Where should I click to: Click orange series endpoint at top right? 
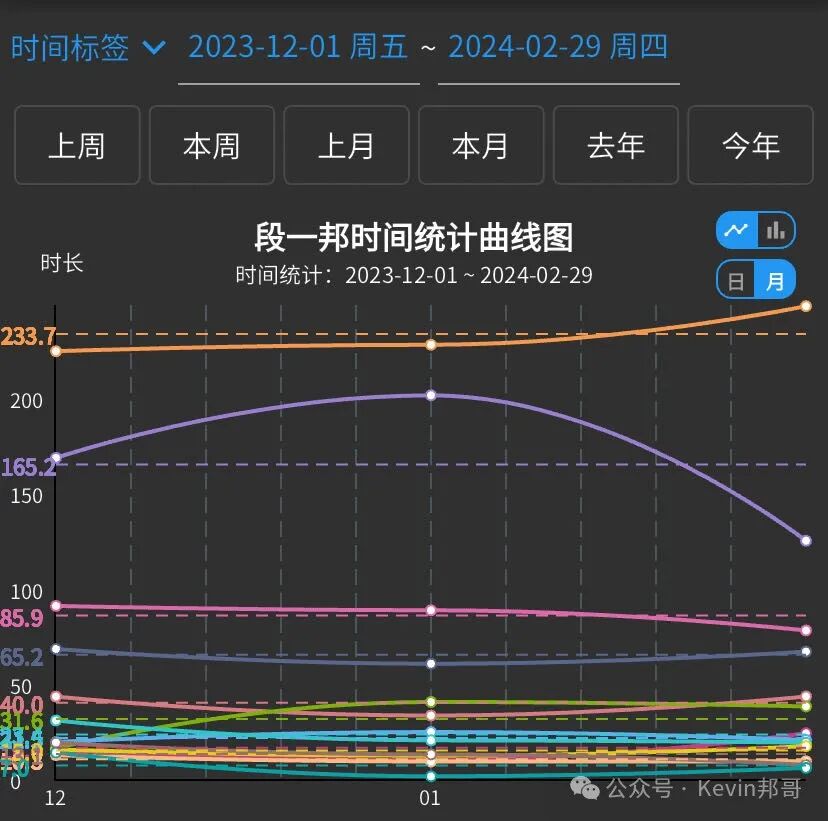point(806,306)
